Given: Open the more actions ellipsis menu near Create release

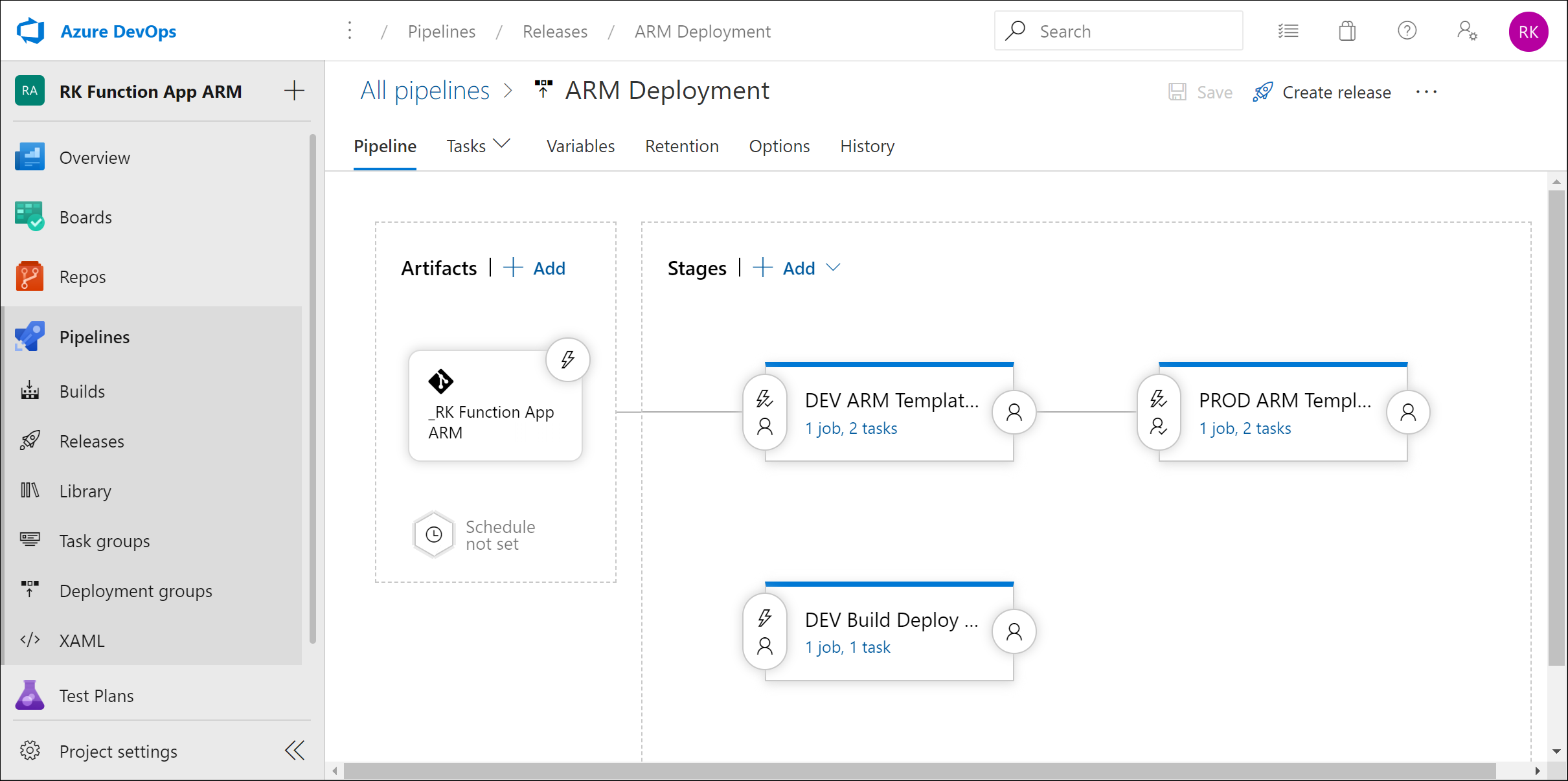Looking at the screenshot, I should pos(1426,92).
